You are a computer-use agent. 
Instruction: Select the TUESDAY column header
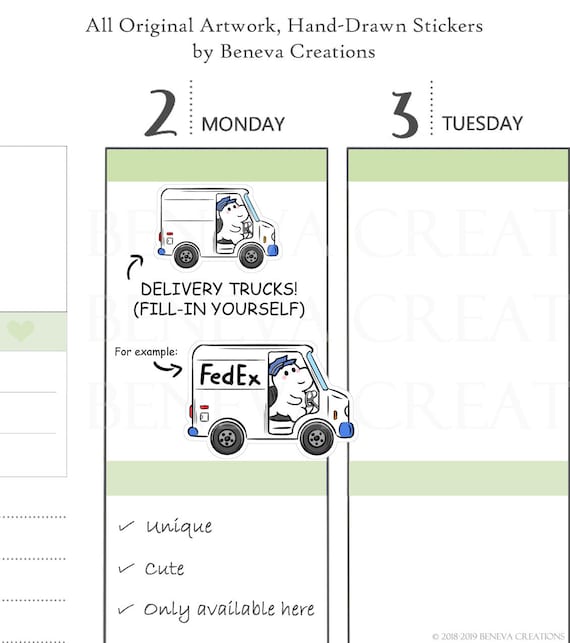pyautogui.click(x=482, y=123)
